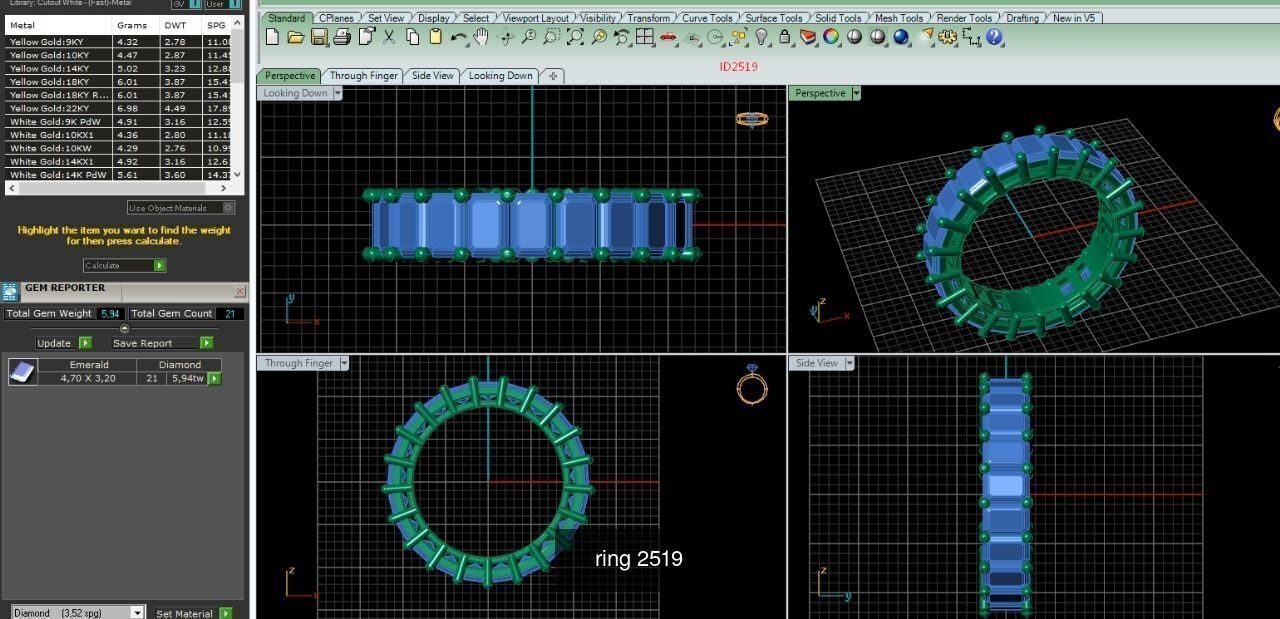This screenshot has width=1280, height=619.
Task: Open Help with the question mark icon
Action: (994, 37)
